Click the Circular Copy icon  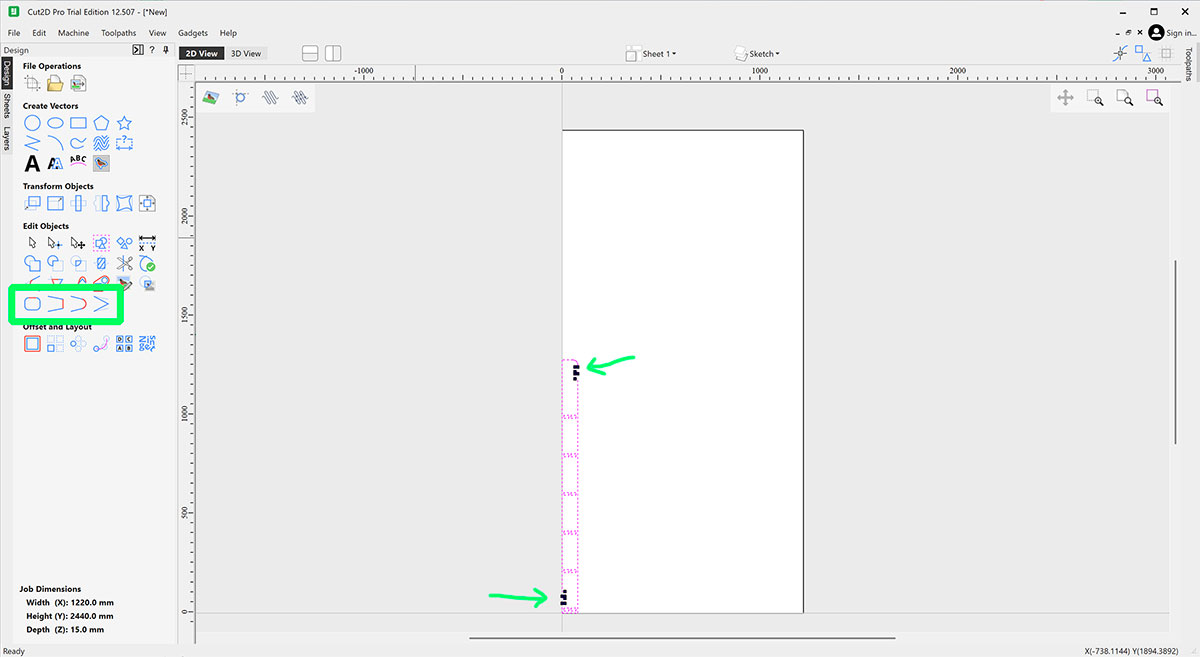(78, 343)
